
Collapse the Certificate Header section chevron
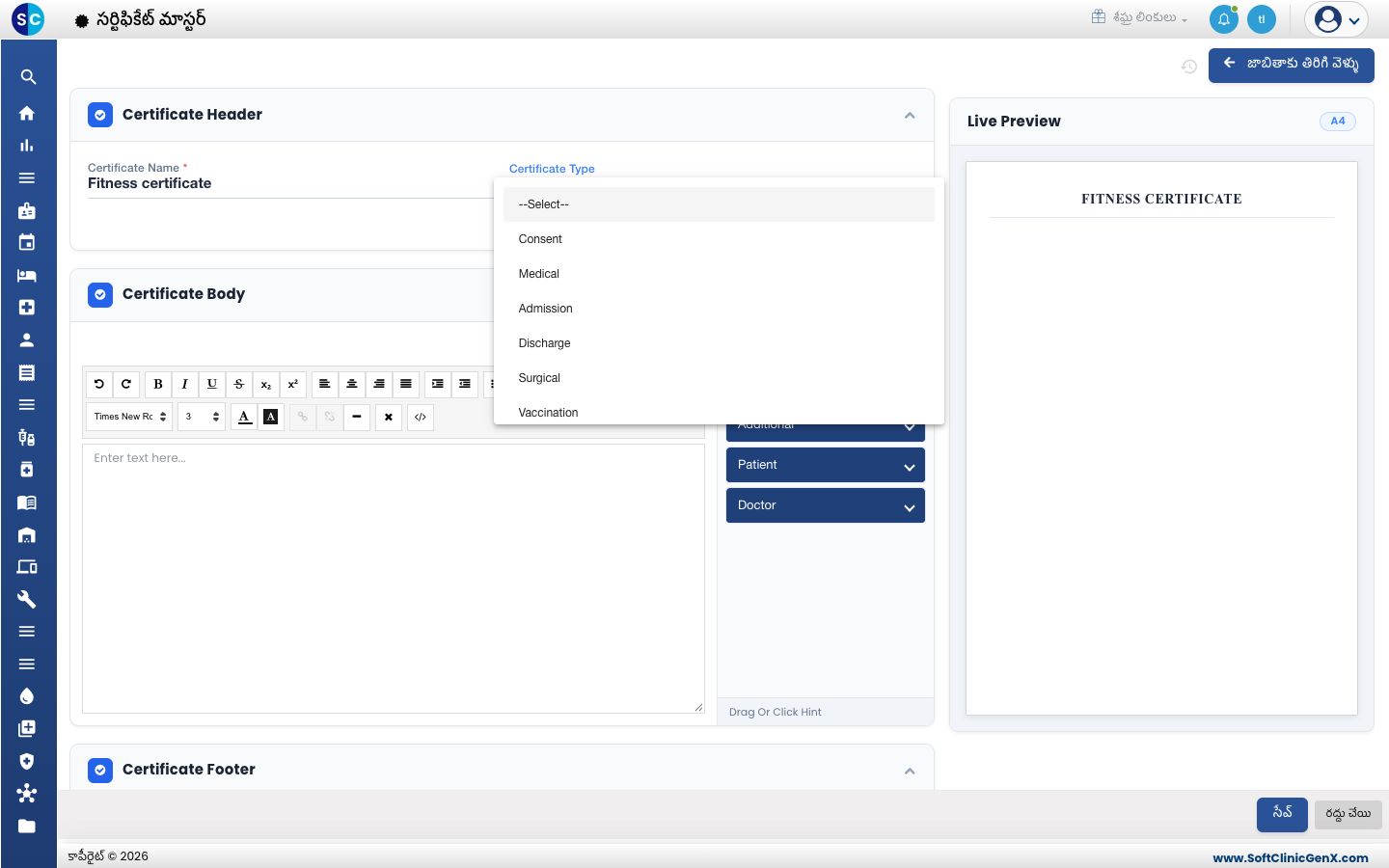pyautogui.click(x=910, y=115)
